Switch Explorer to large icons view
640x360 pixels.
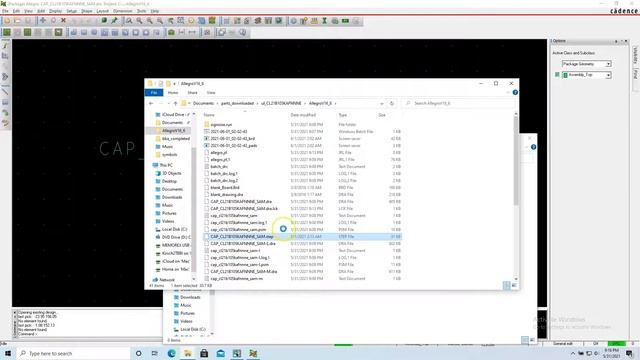click(514, 285)
